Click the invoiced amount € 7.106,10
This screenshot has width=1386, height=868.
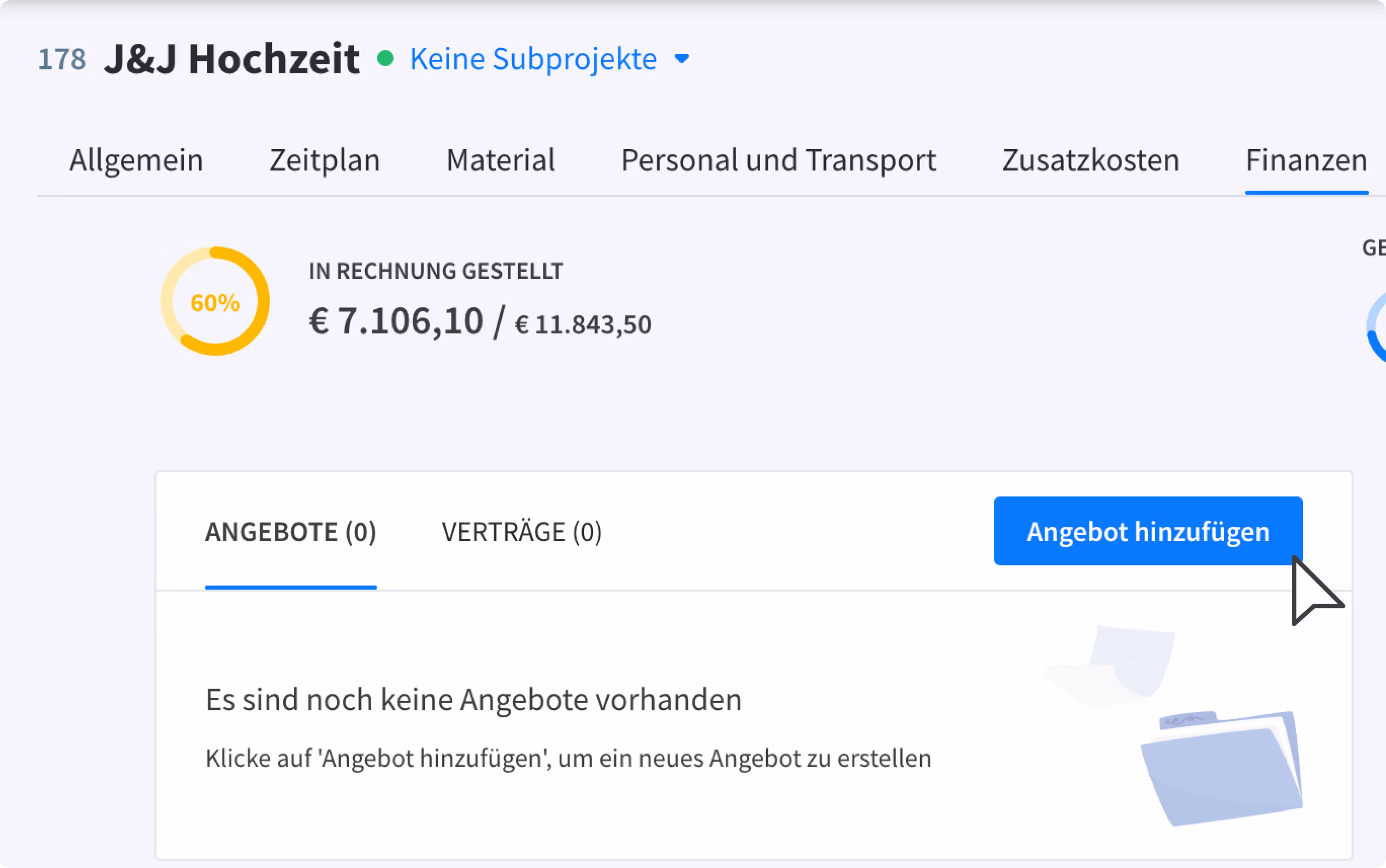[x=396, y=321]
